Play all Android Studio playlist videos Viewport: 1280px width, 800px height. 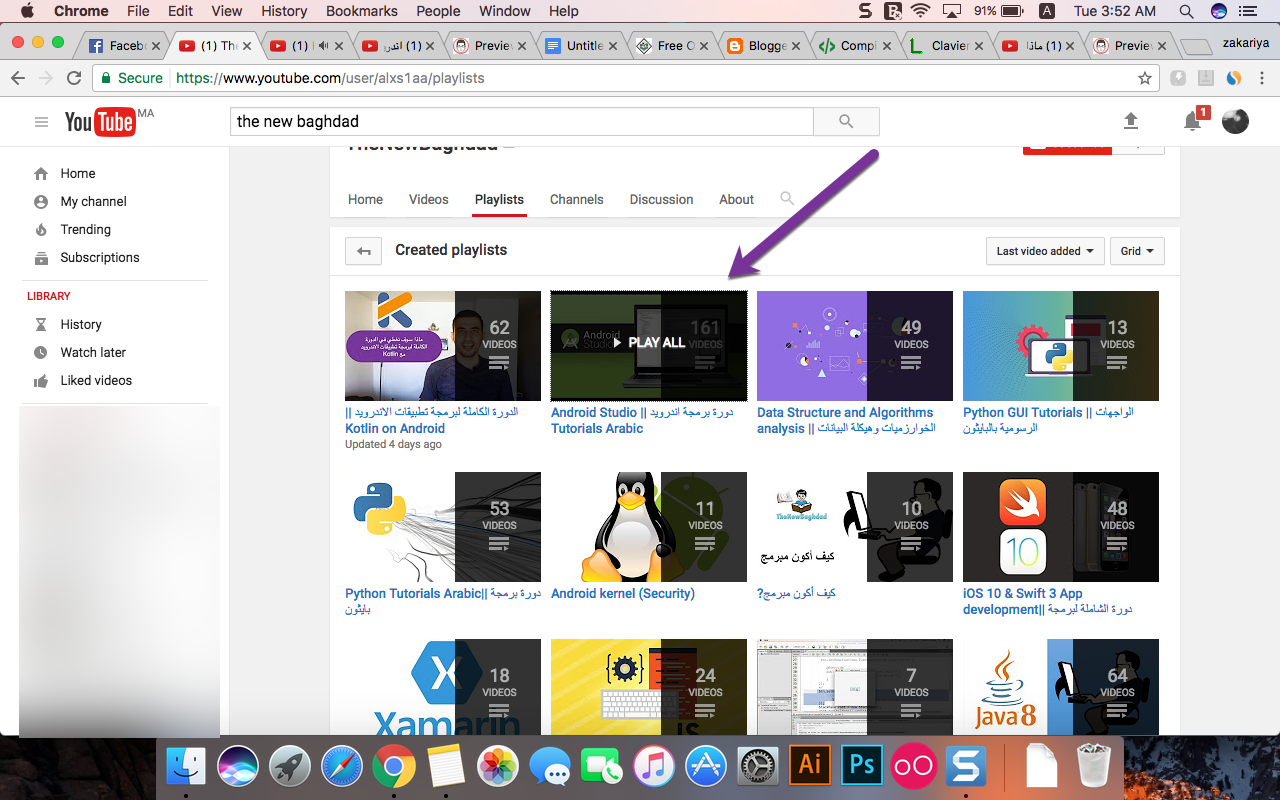click(x=648, y=342)
